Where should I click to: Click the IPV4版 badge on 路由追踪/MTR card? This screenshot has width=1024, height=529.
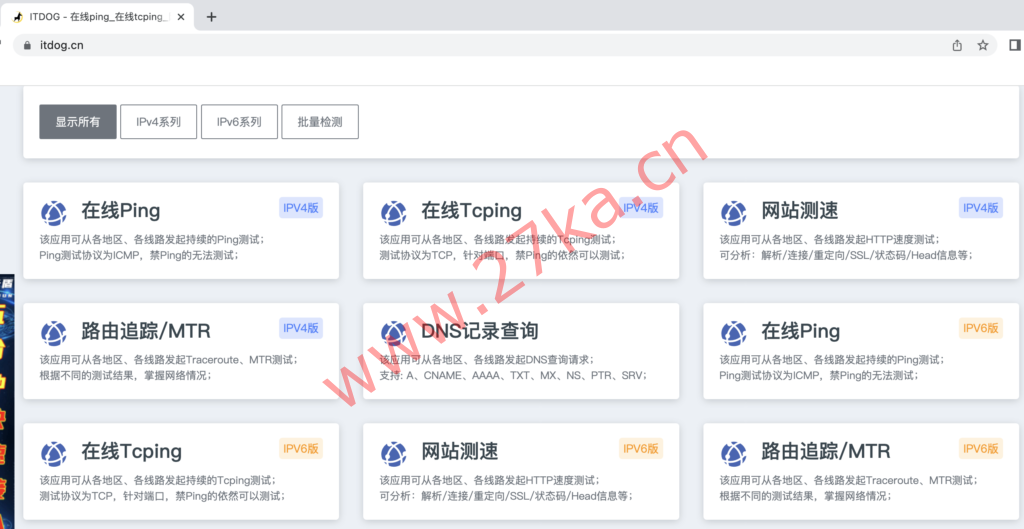pyautogui.click(x=301, y=328)
